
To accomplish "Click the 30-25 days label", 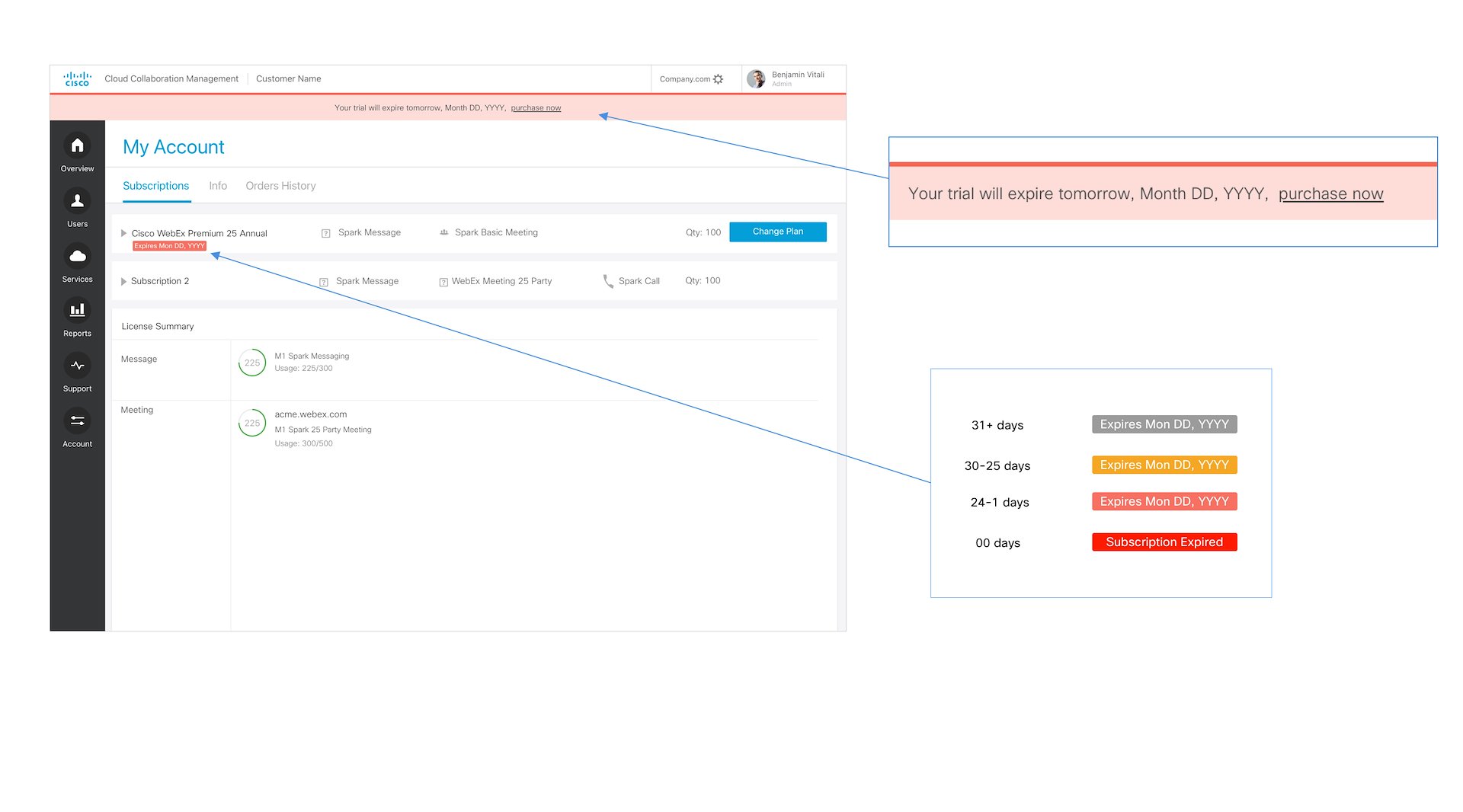I will click(997, 465).
